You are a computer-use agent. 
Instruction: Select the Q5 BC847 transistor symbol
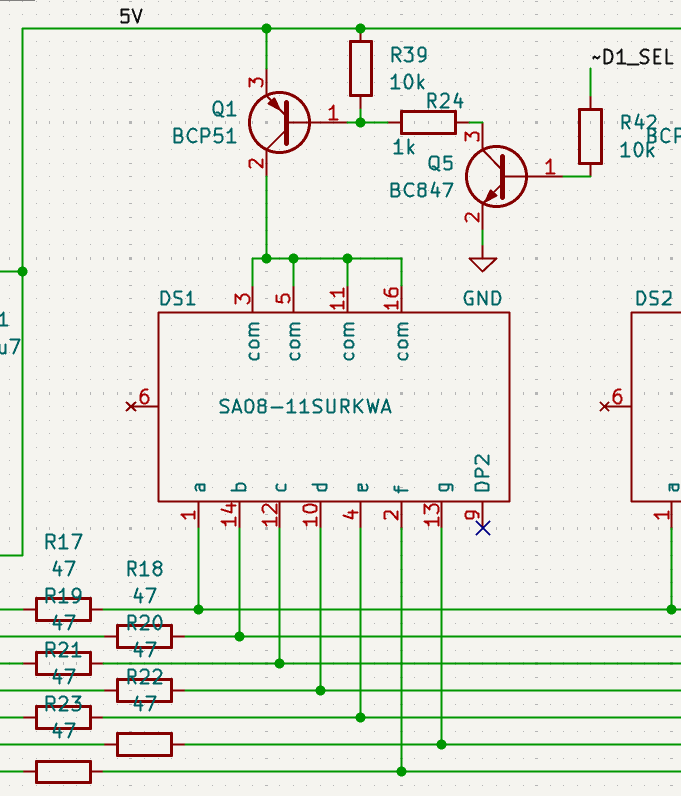coord(497,176)
